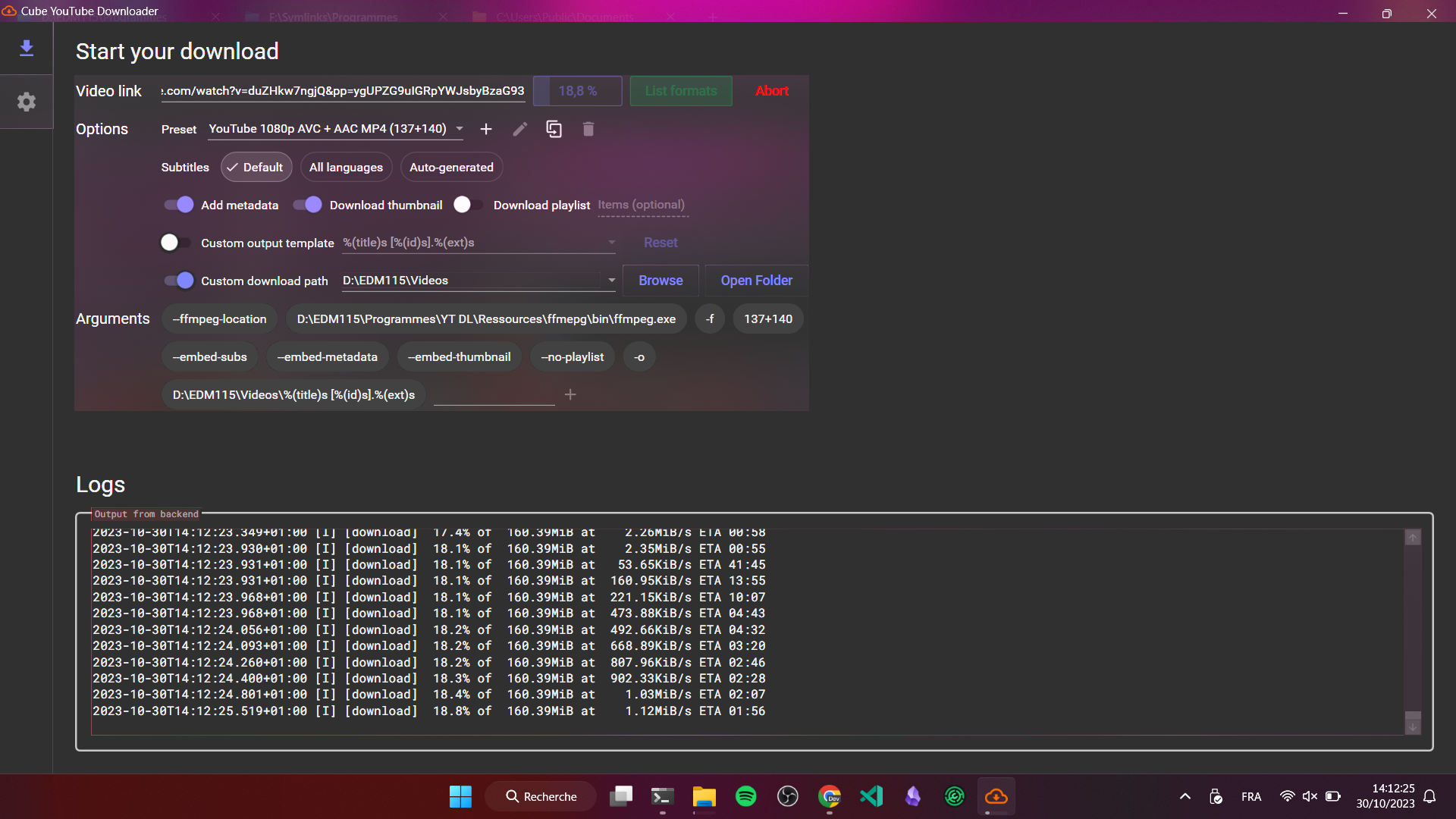1456x819 pixels.
Task: Delete the preset with the trash icon
Action: (x=588, y=129)
